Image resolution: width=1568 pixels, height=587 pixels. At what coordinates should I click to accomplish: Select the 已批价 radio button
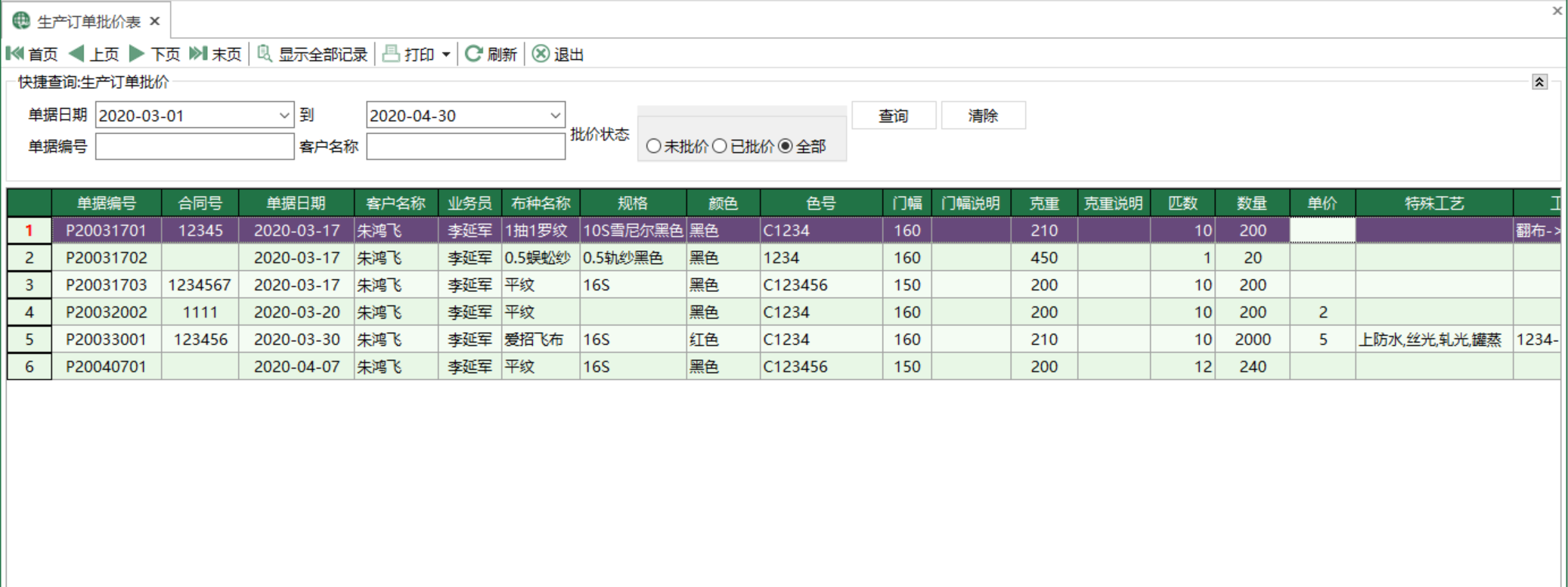click(720, 146)
